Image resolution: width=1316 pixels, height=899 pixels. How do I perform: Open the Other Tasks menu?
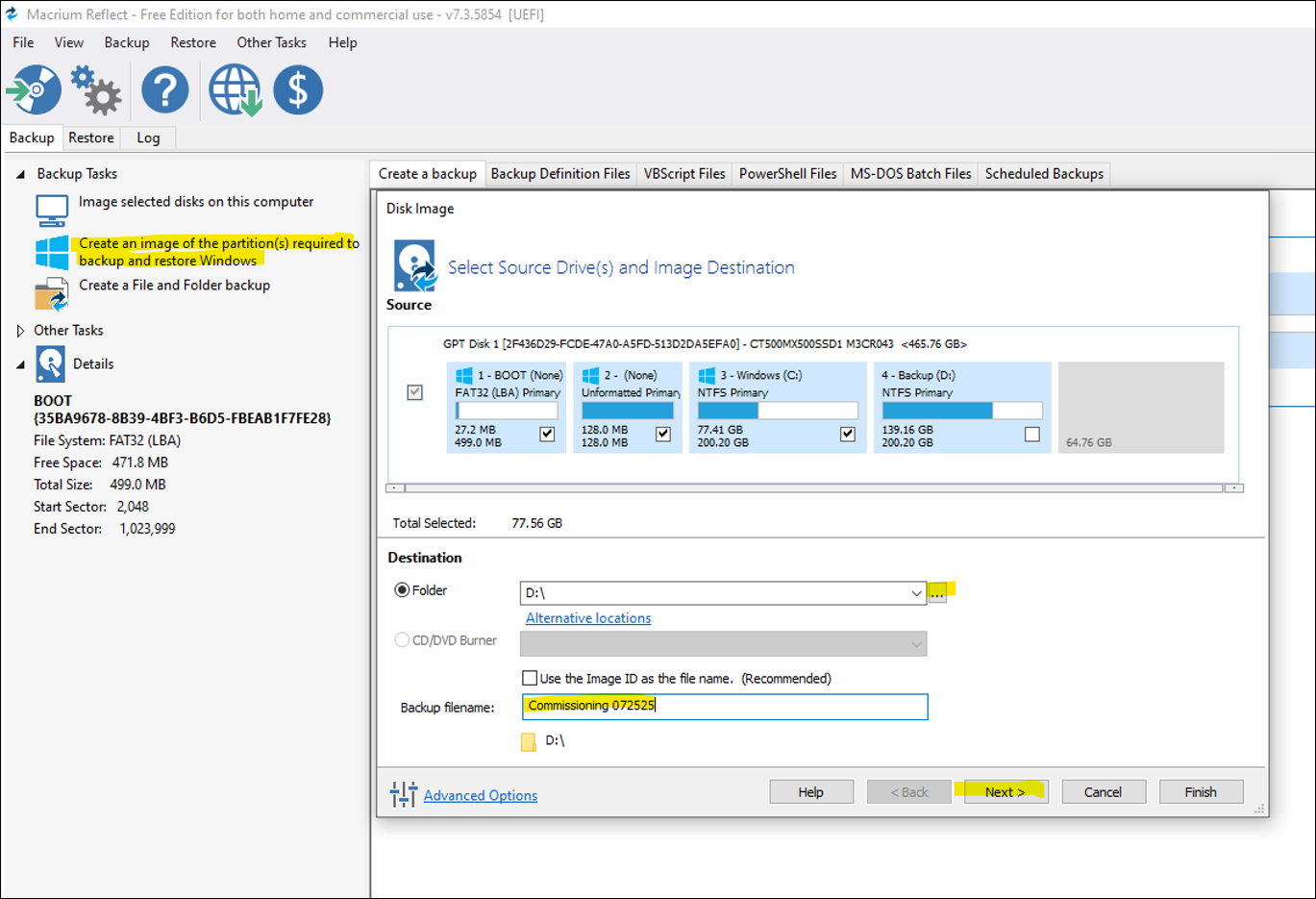[x=271, y=42]
